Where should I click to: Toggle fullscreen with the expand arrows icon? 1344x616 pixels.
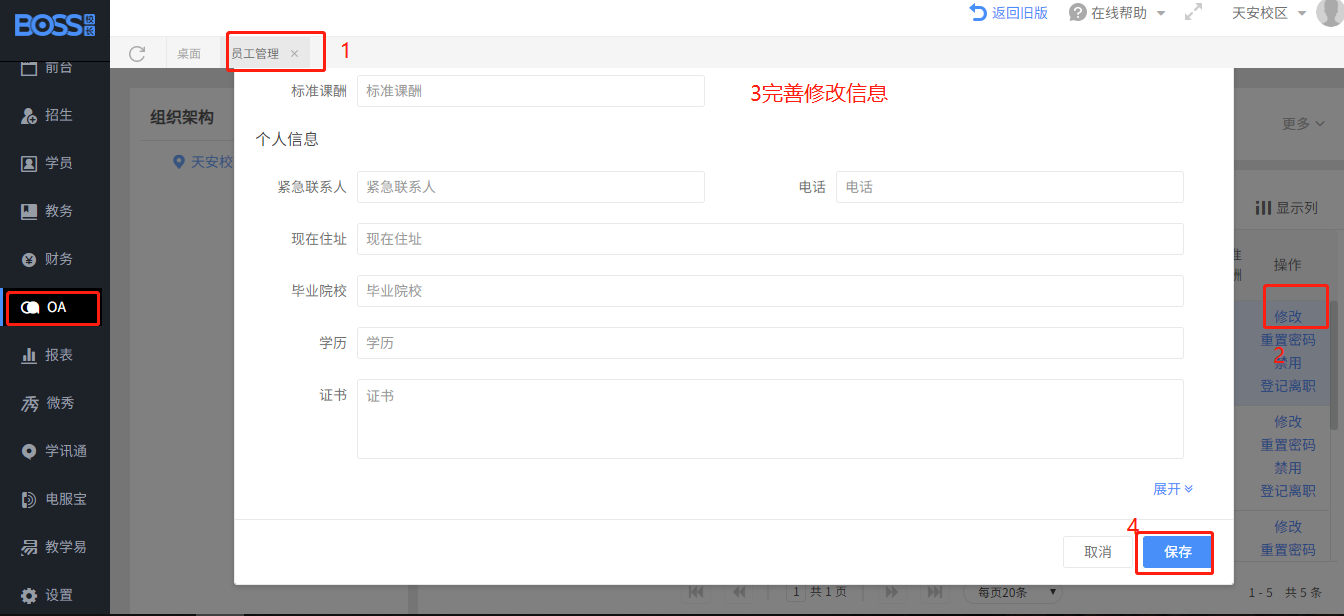pyautogui.click(x=1193, y=13)
